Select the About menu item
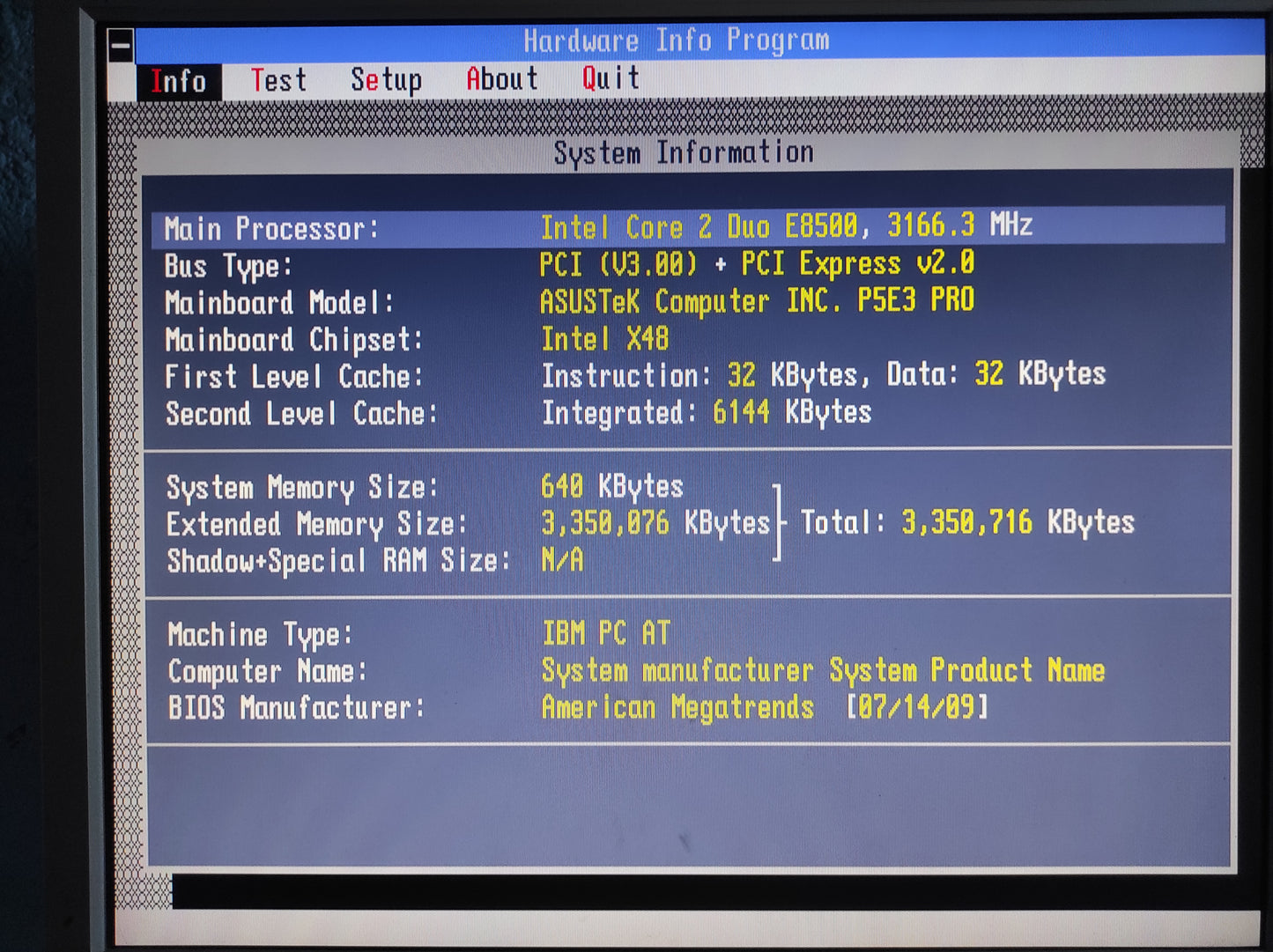This screenshot has height=952, width=1273. (501, 79)
